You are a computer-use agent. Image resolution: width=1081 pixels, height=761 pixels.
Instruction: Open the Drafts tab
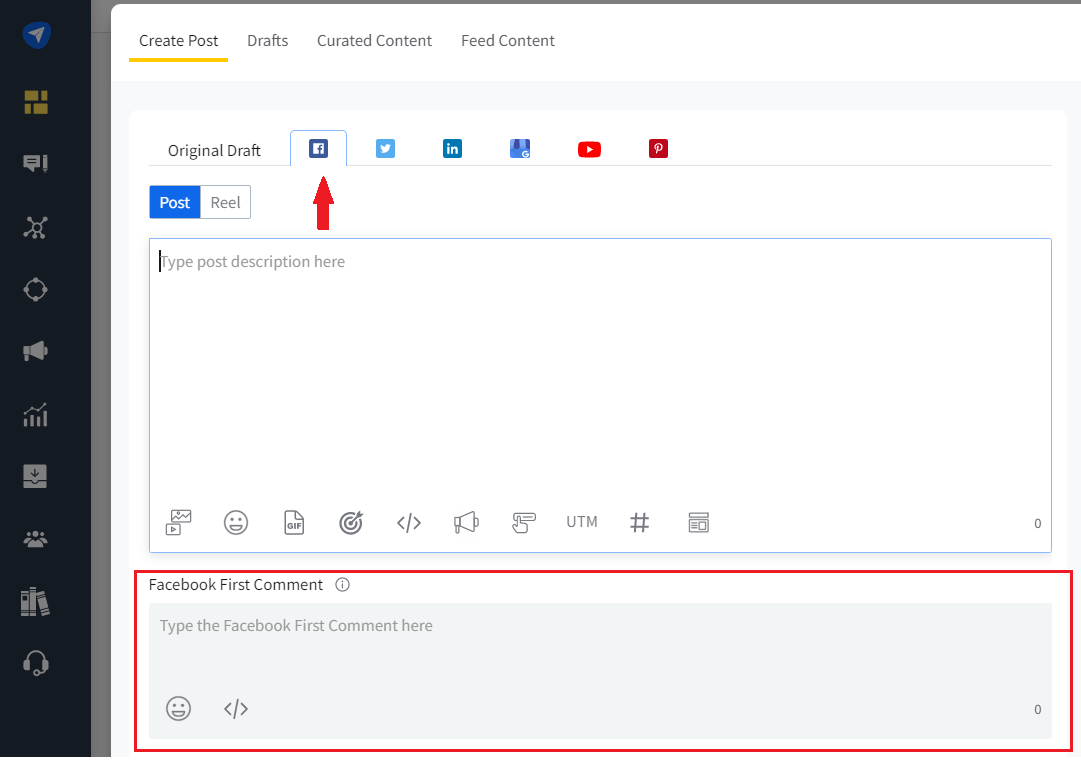(267, 41)
